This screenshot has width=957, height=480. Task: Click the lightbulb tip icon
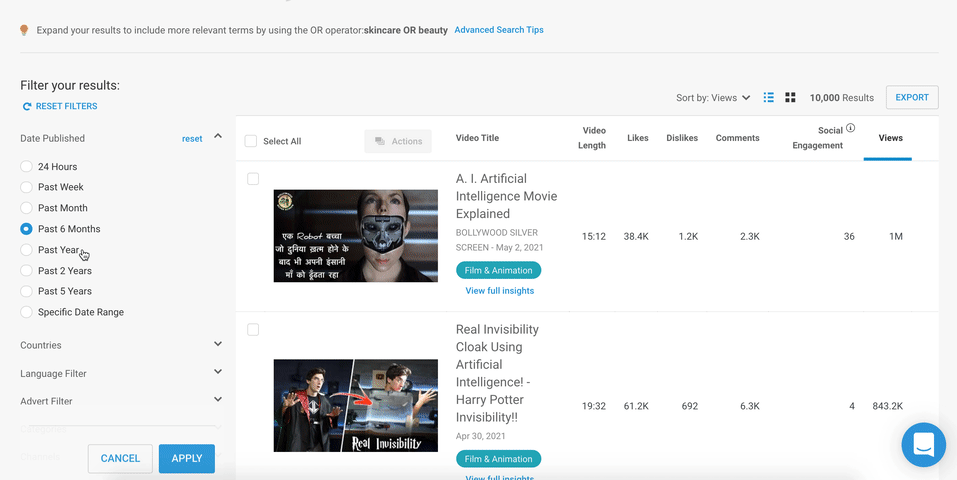point(24,30)
